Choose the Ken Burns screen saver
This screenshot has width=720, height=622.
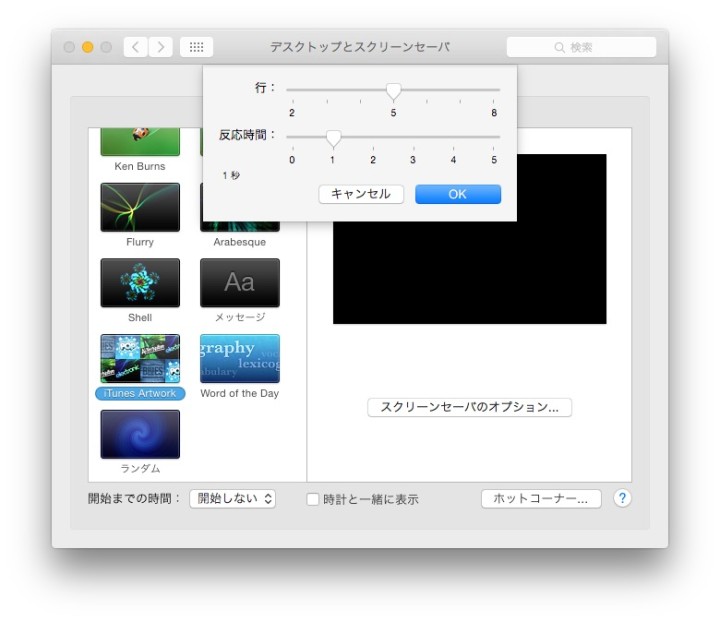click(140, 142)
